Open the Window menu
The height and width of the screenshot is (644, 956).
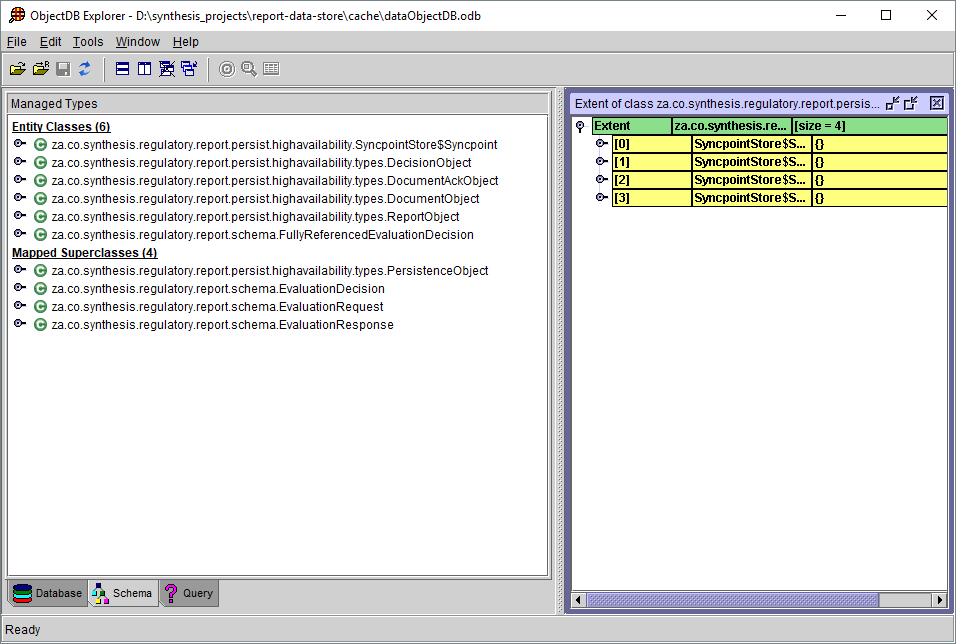click(x=138, y=41)
